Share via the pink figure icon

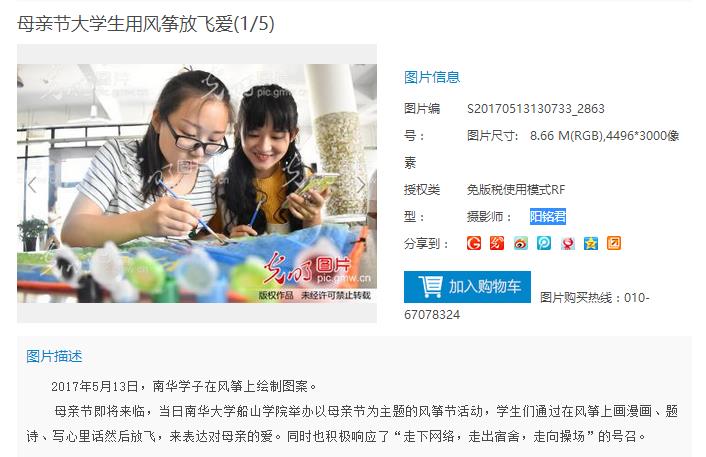567,243
